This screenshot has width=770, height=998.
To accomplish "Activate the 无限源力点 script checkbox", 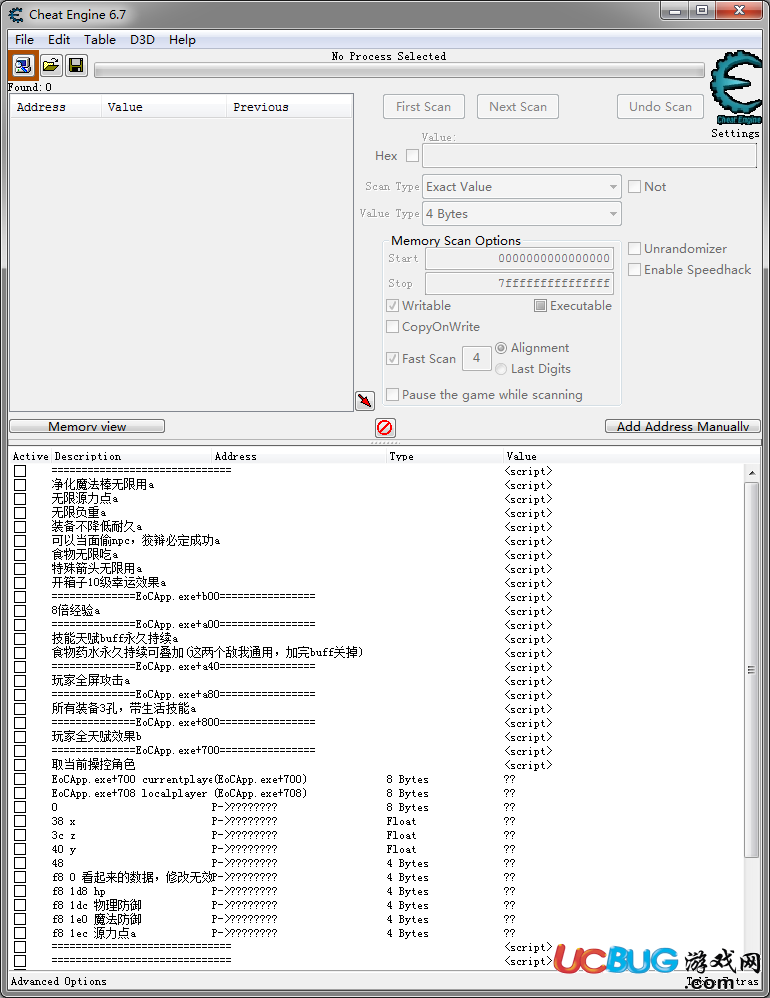I will pyautogui.click(x=20, y=499).
